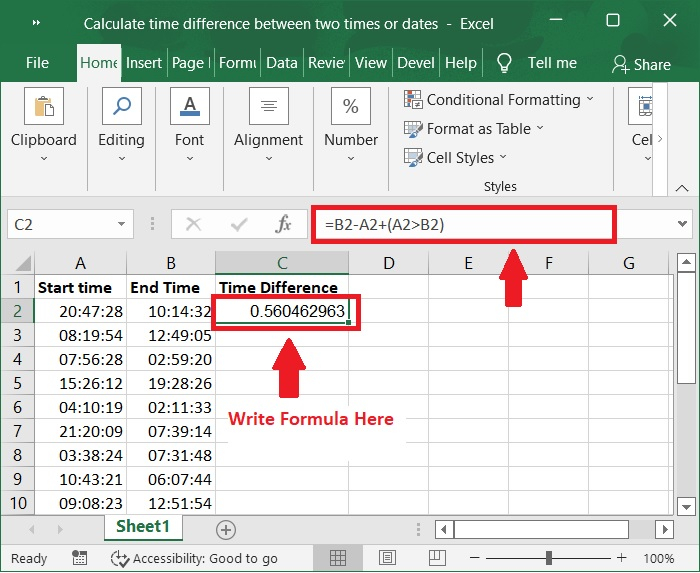The width and height of the screenshot is (700, 573).
Task: Click the Select All corner triangle
Action: point(23,263)
